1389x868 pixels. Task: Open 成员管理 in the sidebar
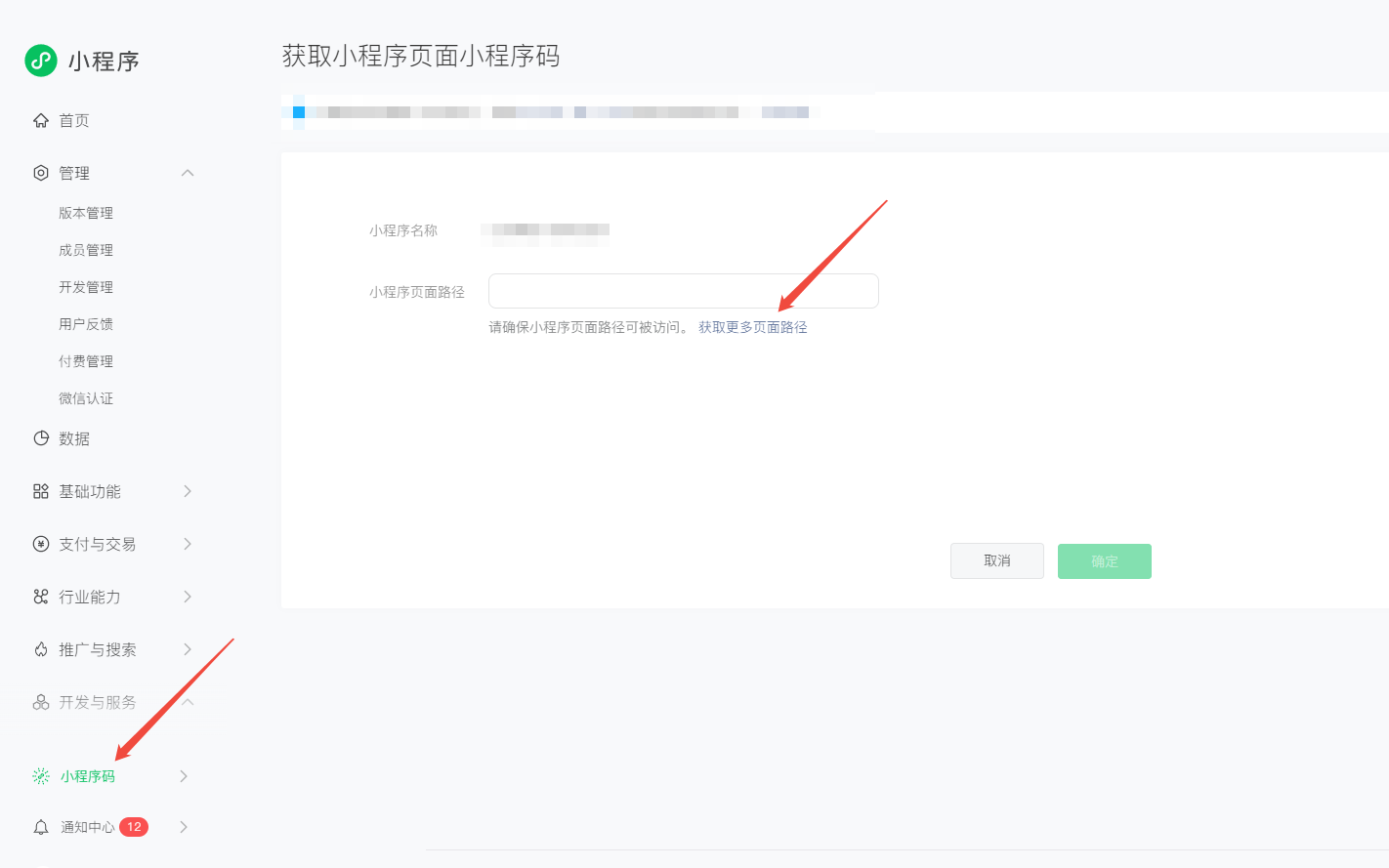[x=86, y=250]
